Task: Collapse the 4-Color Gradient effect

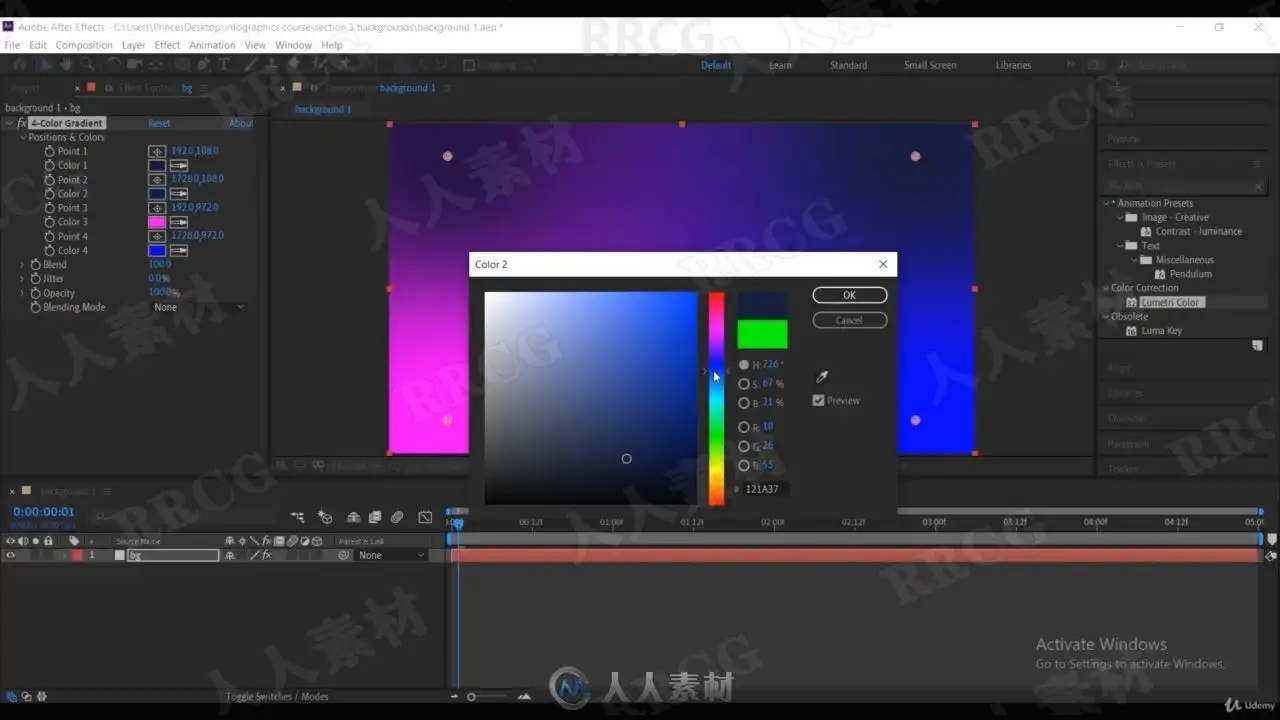Action: [9, 123]
